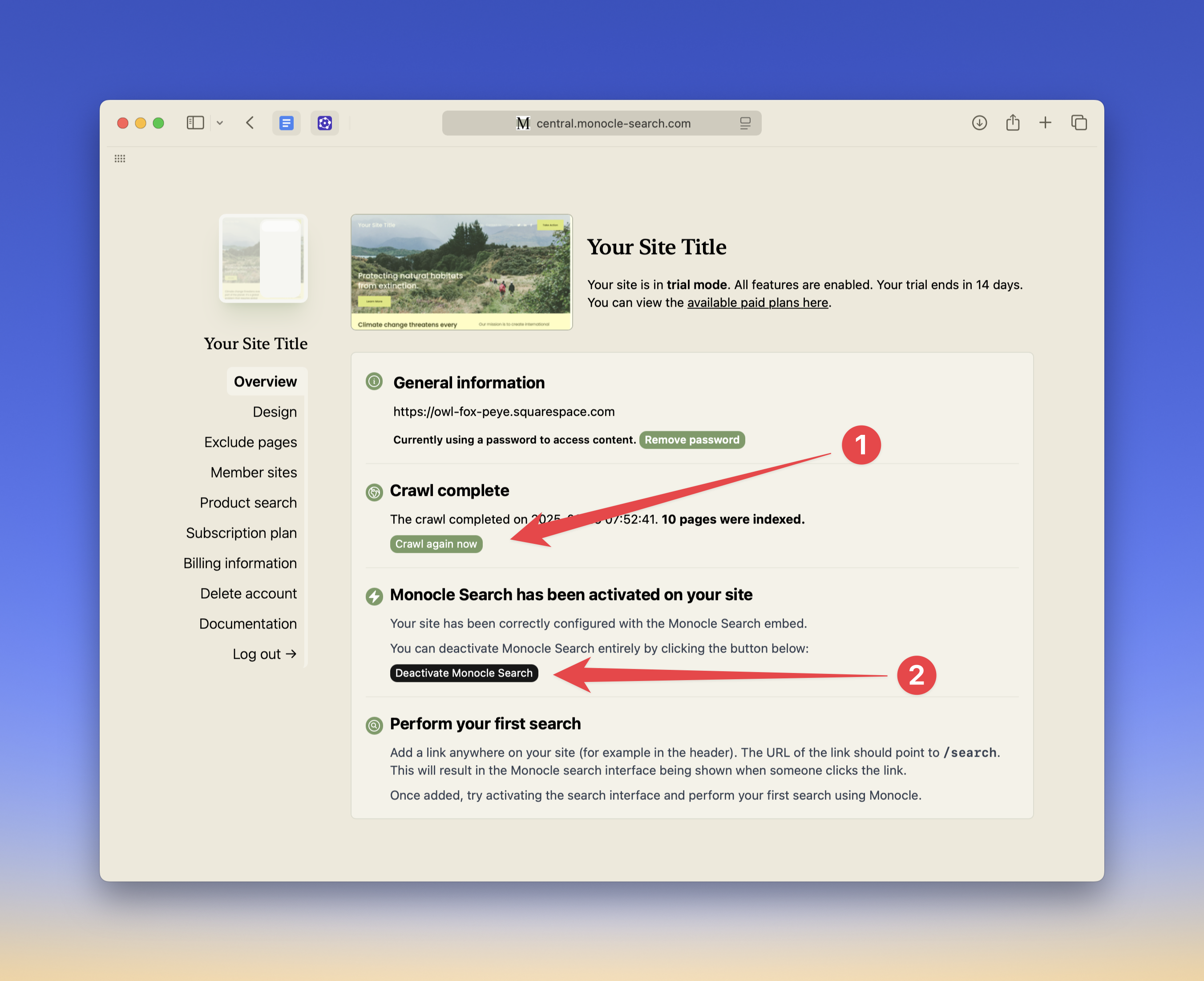Click the Crawl again now button
This screenshot has height=981, width=1204.
point(436,543)
